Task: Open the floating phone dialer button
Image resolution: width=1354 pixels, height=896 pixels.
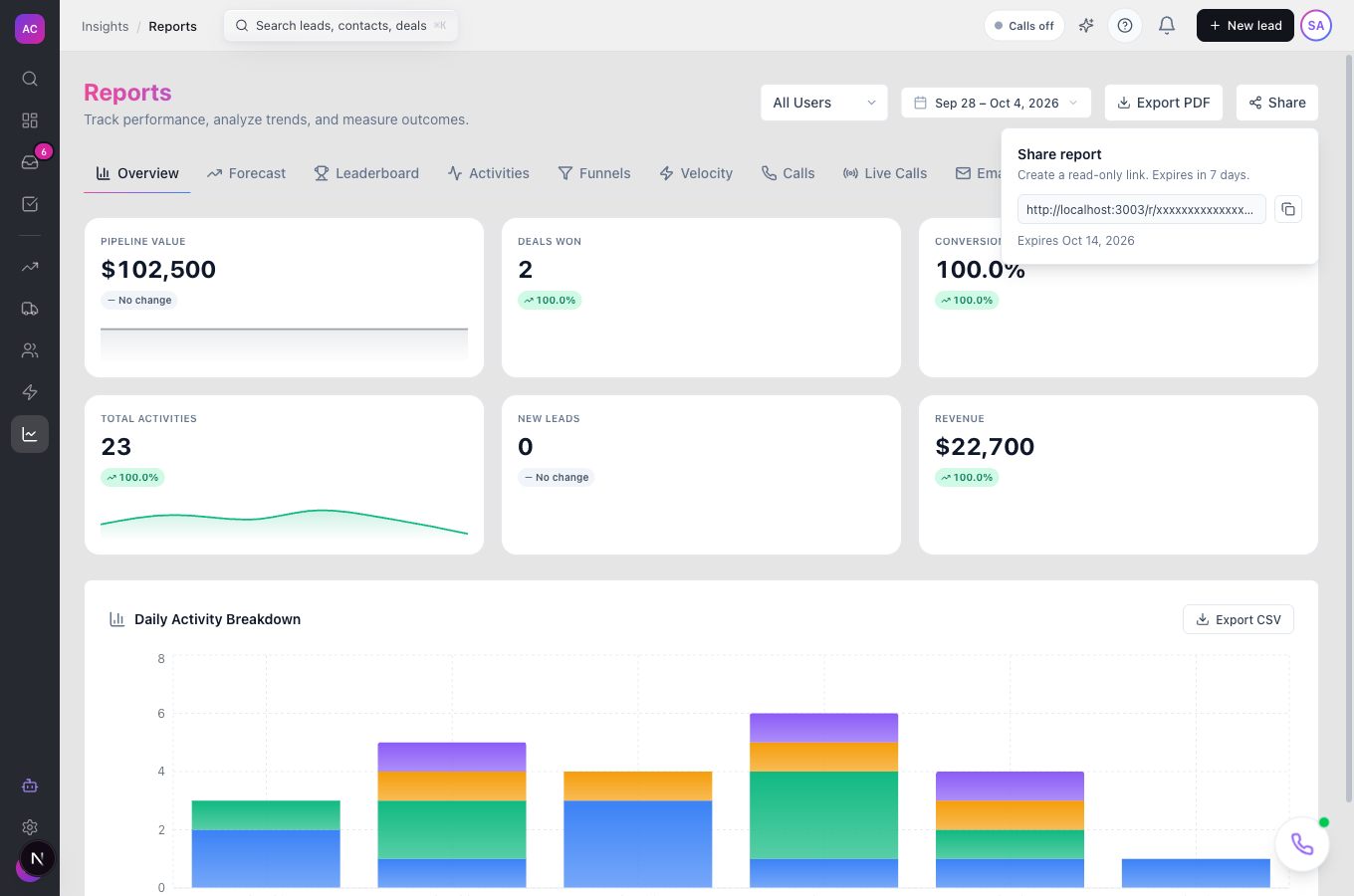Action: click(1302, 844)
